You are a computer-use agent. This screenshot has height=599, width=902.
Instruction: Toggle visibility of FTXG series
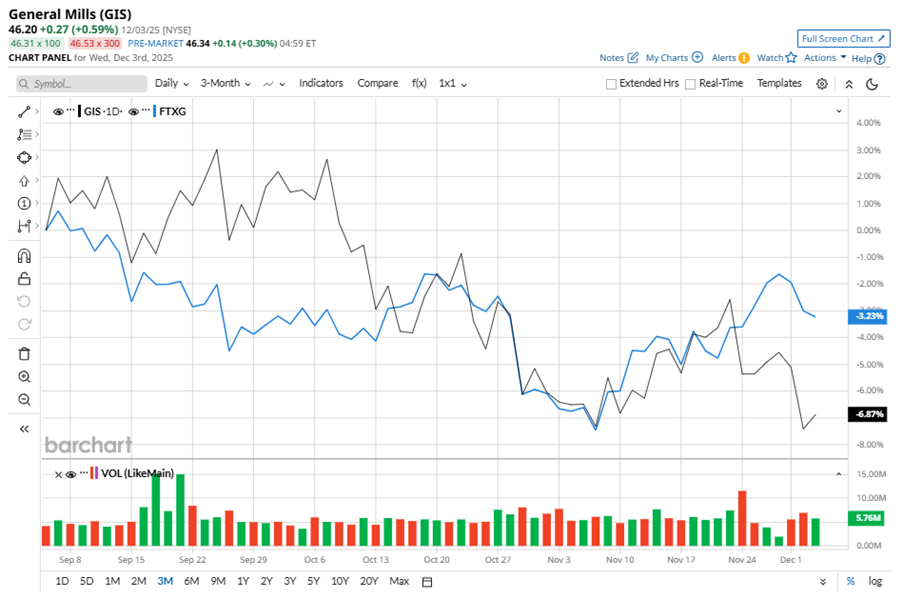point(133,112)
